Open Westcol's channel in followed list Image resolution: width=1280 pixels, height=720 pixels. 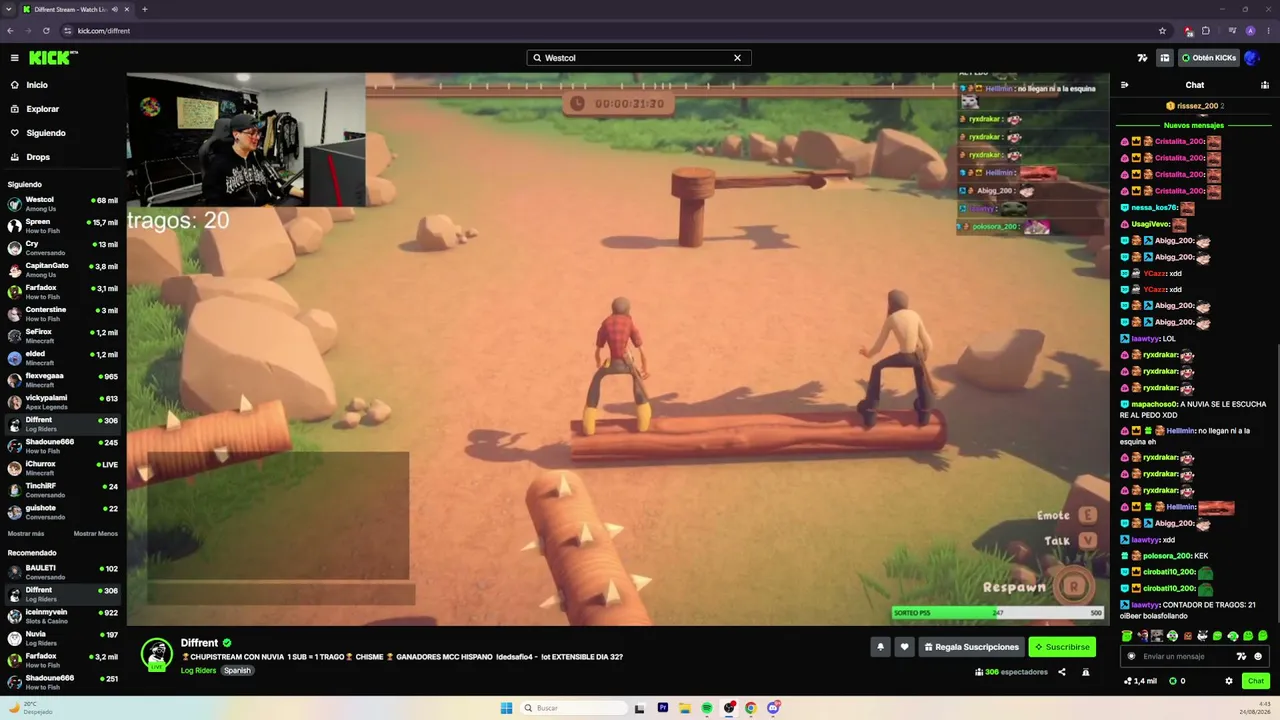[x=63, y=203]
